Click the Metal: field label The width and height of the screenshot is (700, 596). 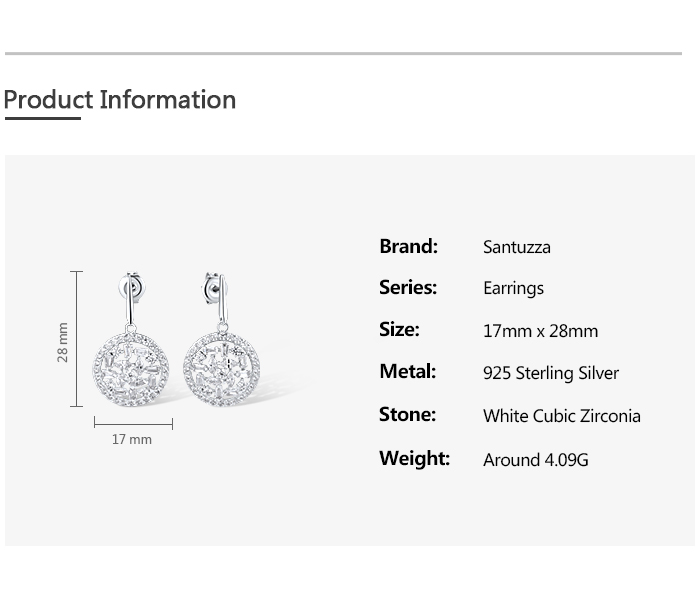[407, 371]
